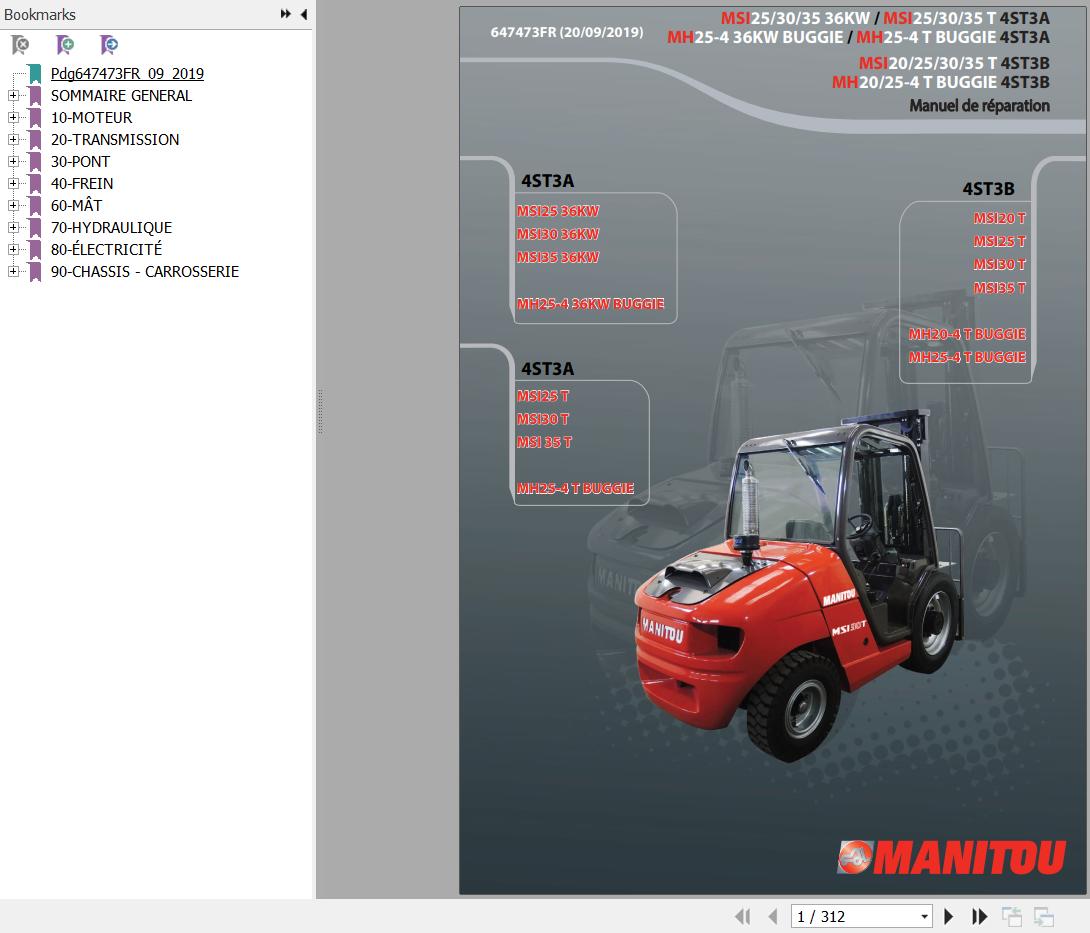Click the MSI25 T link under 4ST3B
This screenshot has height=933, width=1090.
click(1000, 241)
